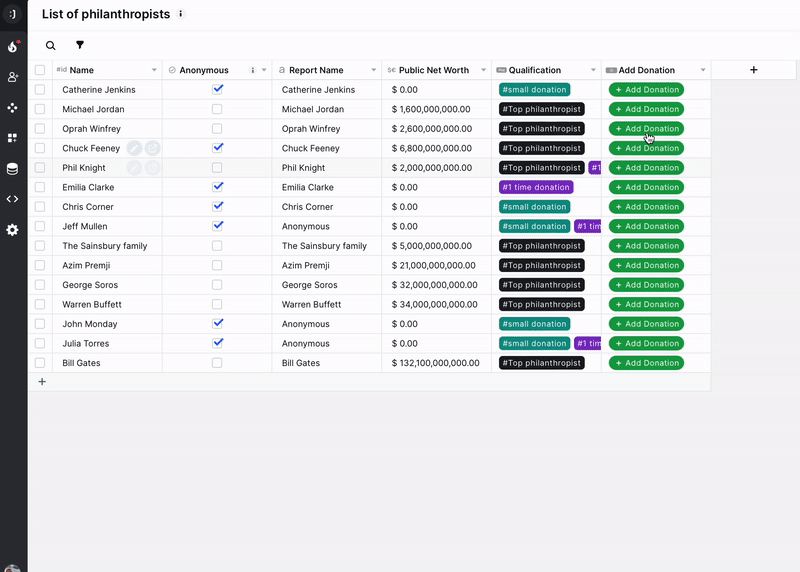
Task: Open the dashboard blocks sidebar icon
Action: [13, 138]
